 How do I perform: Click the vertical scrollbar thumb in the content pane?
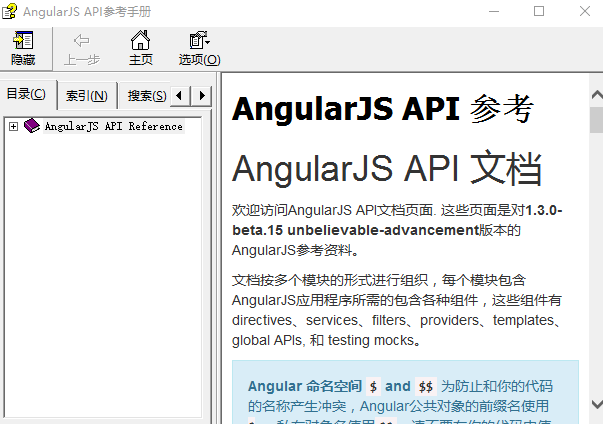point(595,120)
